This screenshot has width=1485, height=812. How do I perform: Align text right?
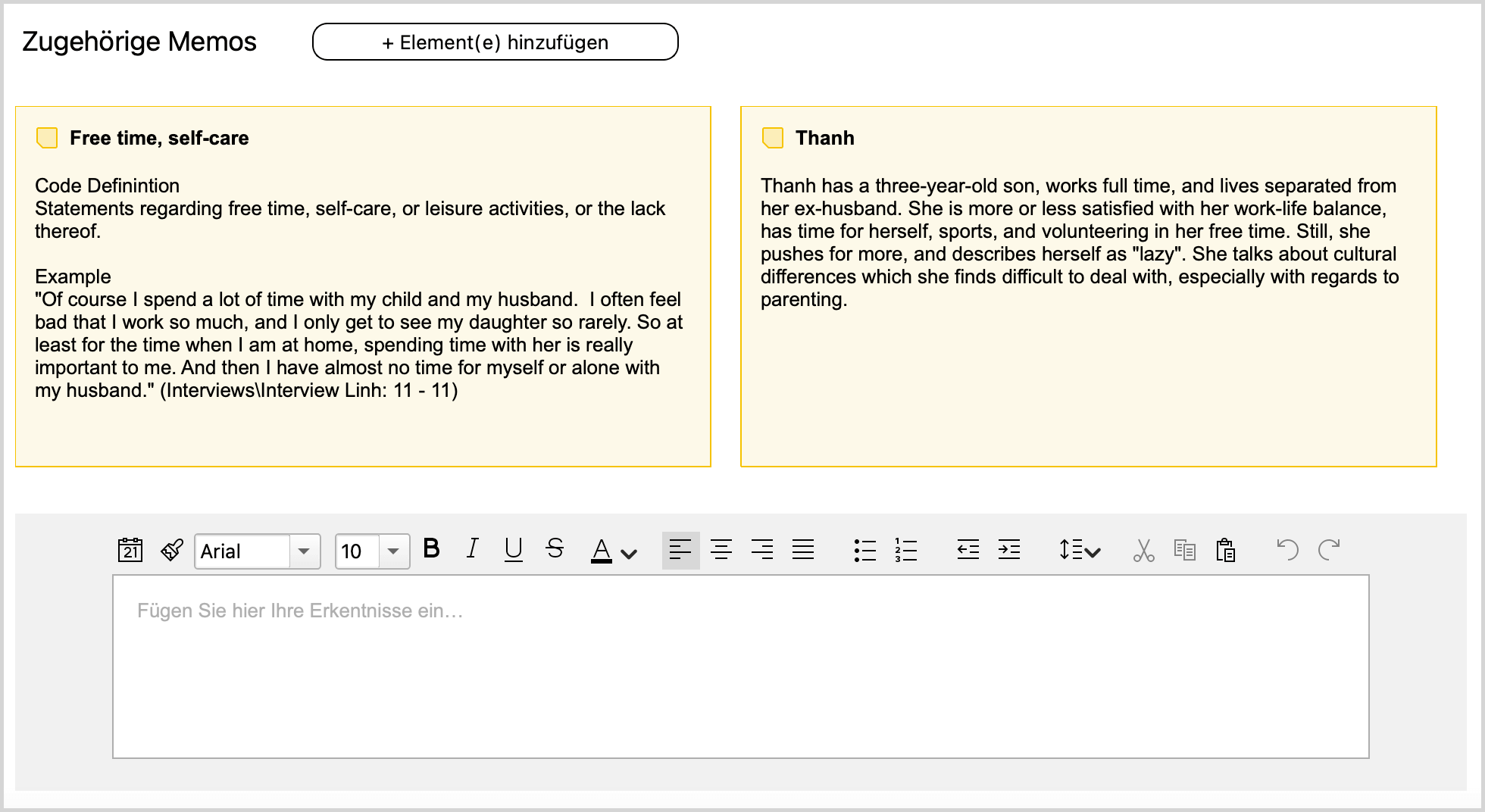pyautogui.click(x=762, y=550)
